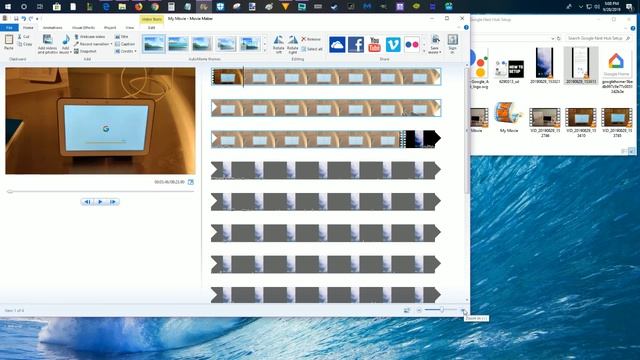Expand the Share services gallery
640x360 pixels.
424,51
